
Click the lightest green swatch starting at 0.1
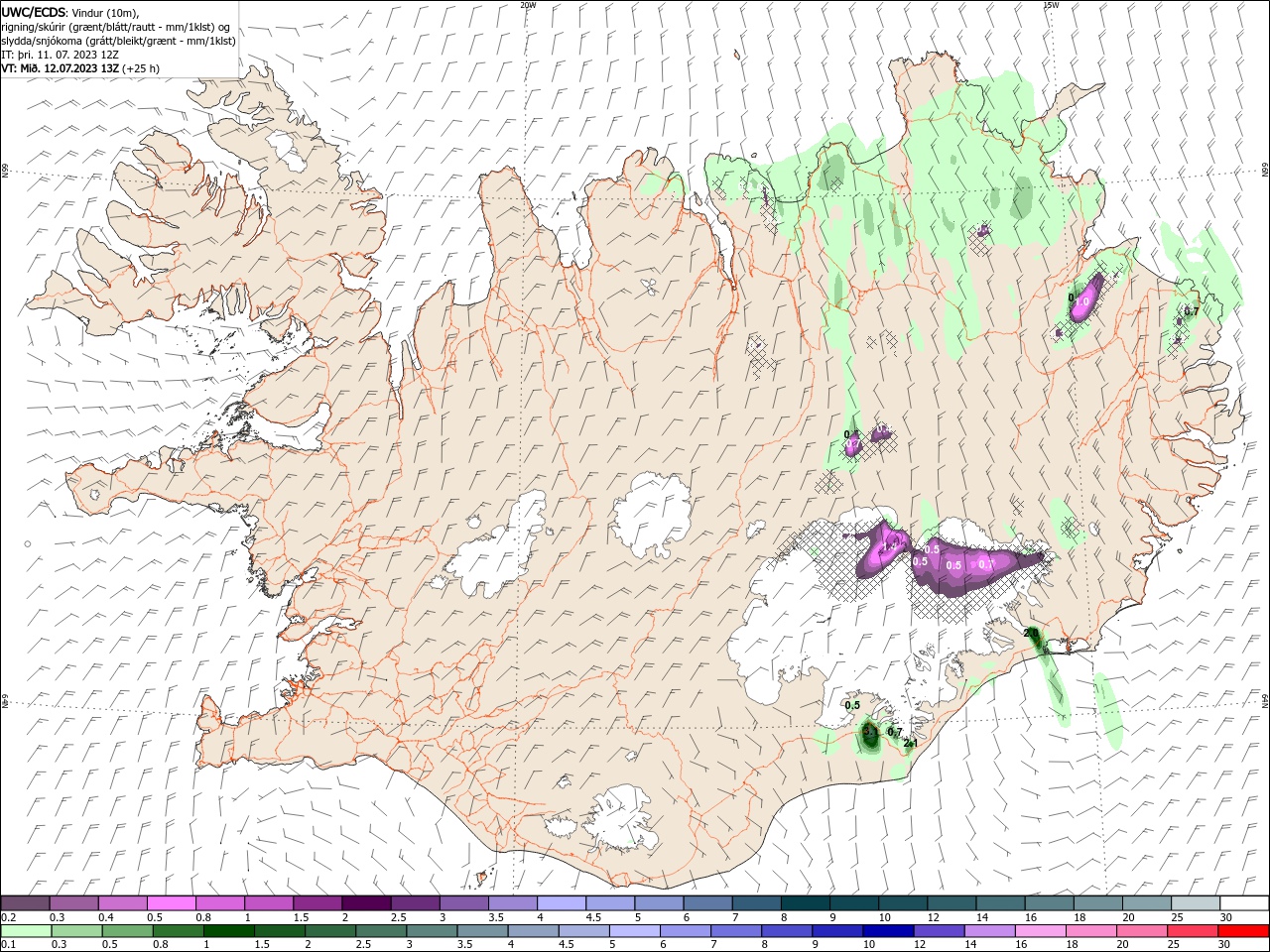[x=25, y=931]
